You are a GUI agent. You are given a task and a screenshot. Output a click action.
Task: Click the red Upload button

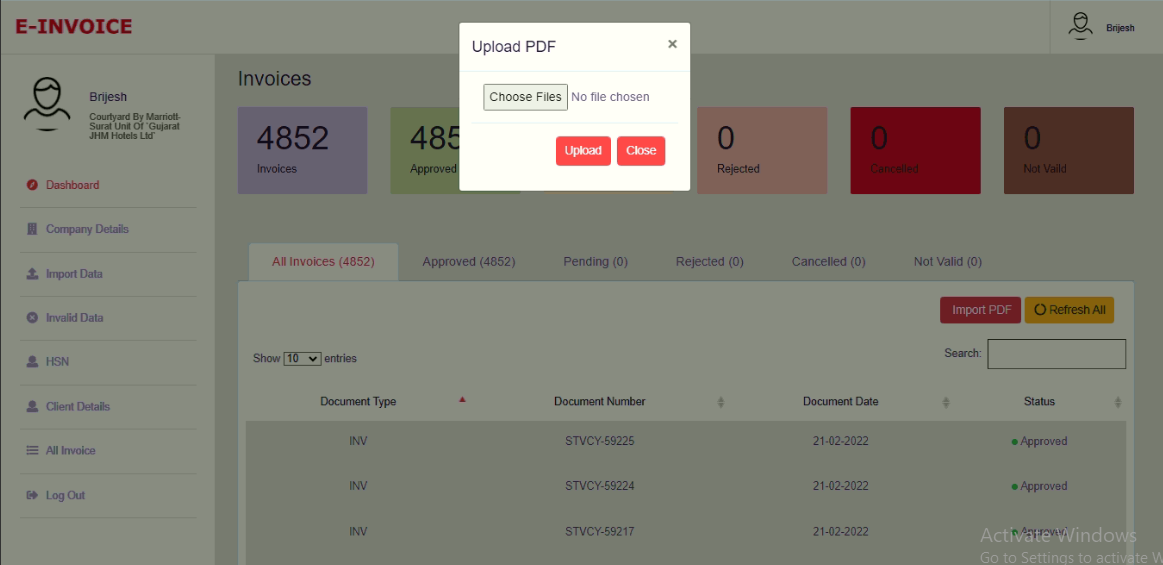coord(583,151)
